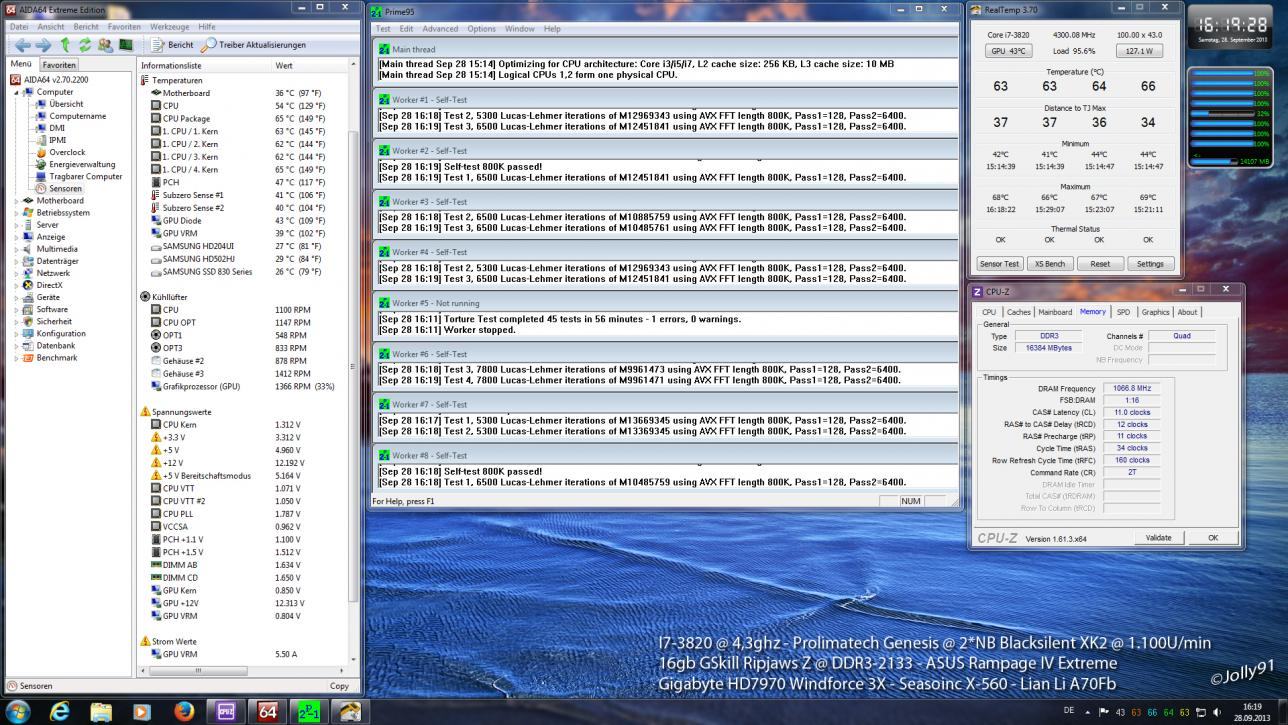
Task: Click the Datenbank icon in AIDA64 tree
Action: pyautogui.click(x=28, y=346)
